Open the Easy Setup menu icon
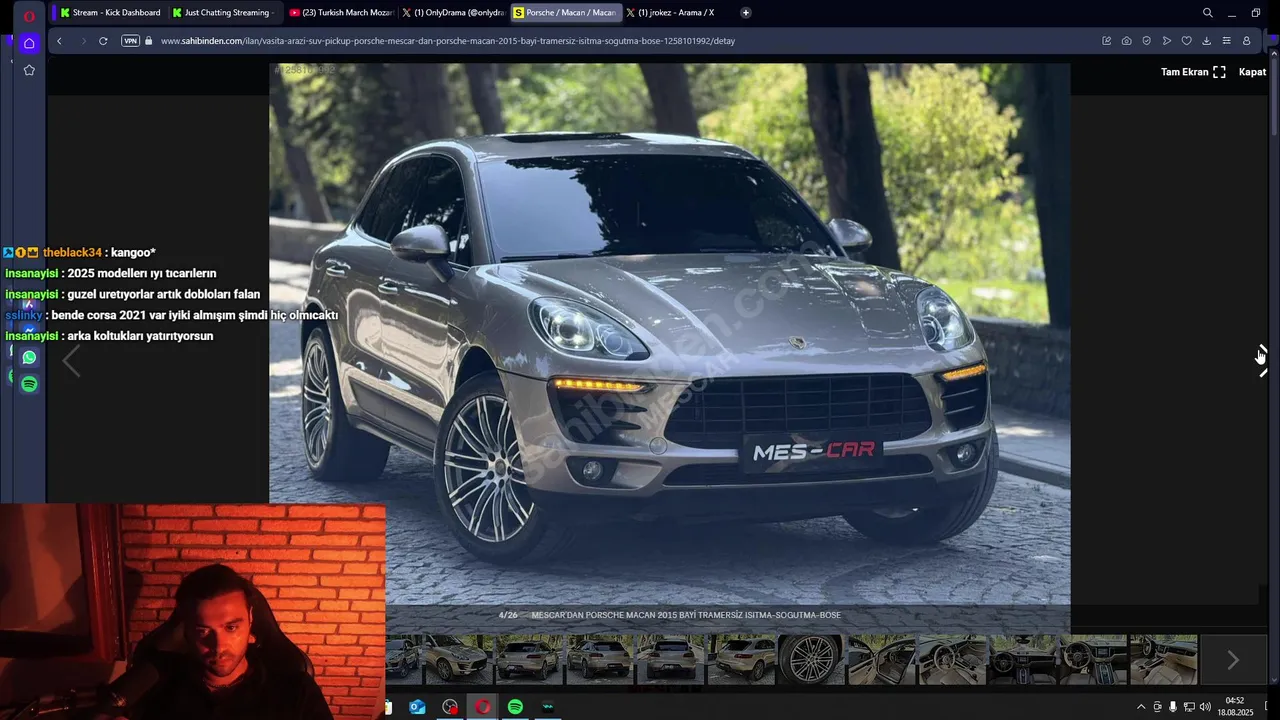1280x720 pixels. [x=1227, y=41]
